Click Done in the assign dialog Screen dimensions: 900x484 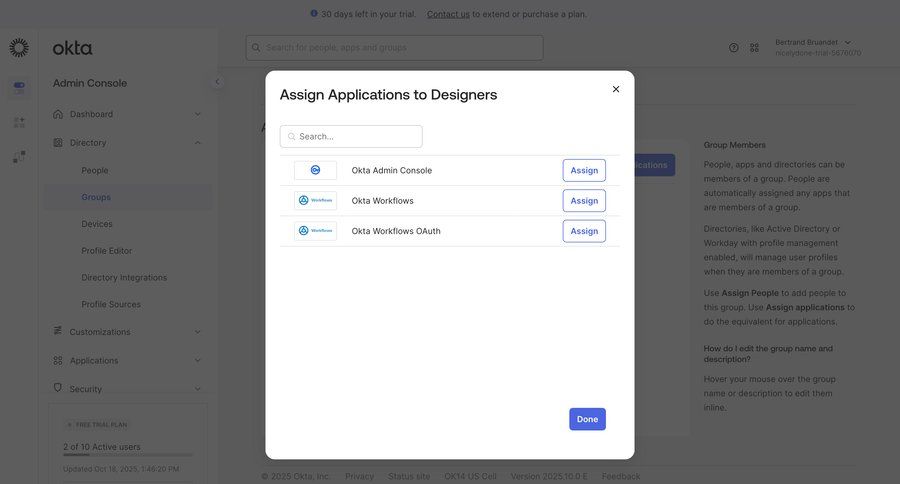tap(587, 419)
